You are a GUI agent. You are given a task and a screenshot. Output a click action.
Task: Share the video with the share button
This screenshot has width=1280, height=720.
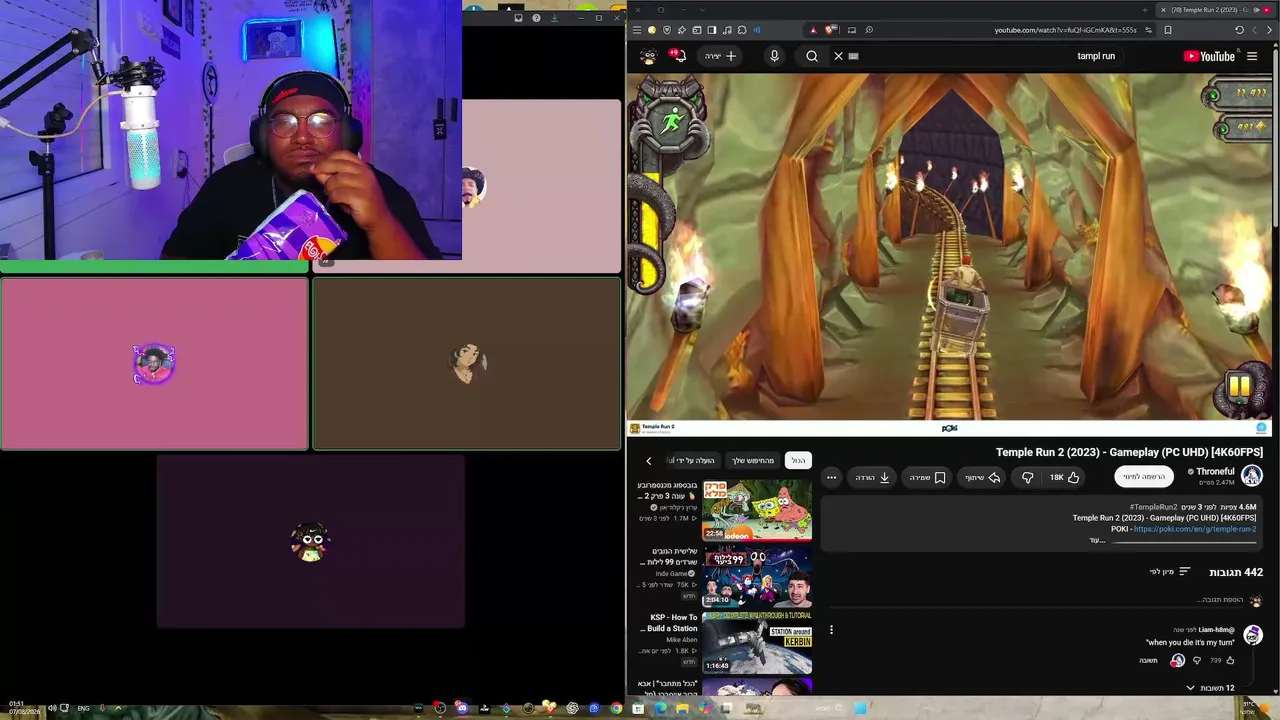[982, 478]
